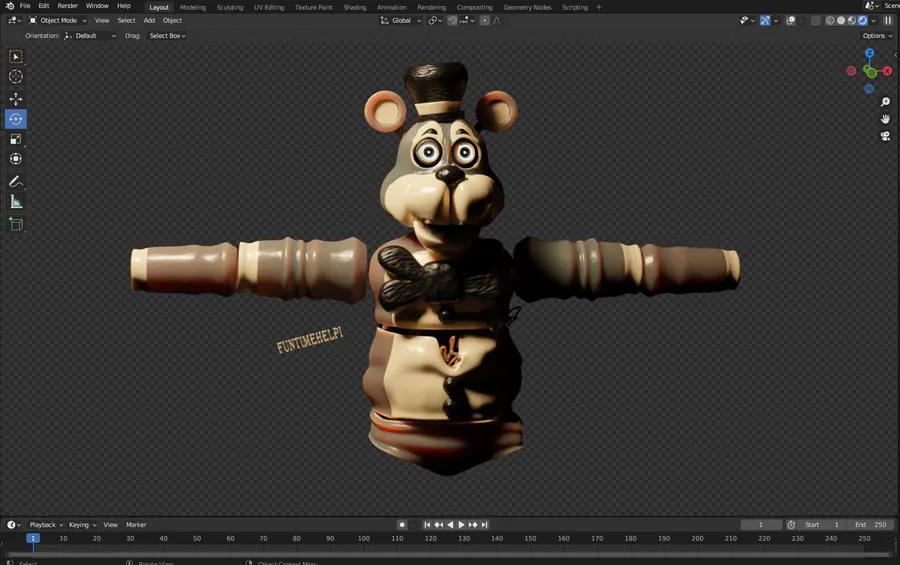
Task: Pause viewport rendering icon
Action: click(x=888, y=20)
